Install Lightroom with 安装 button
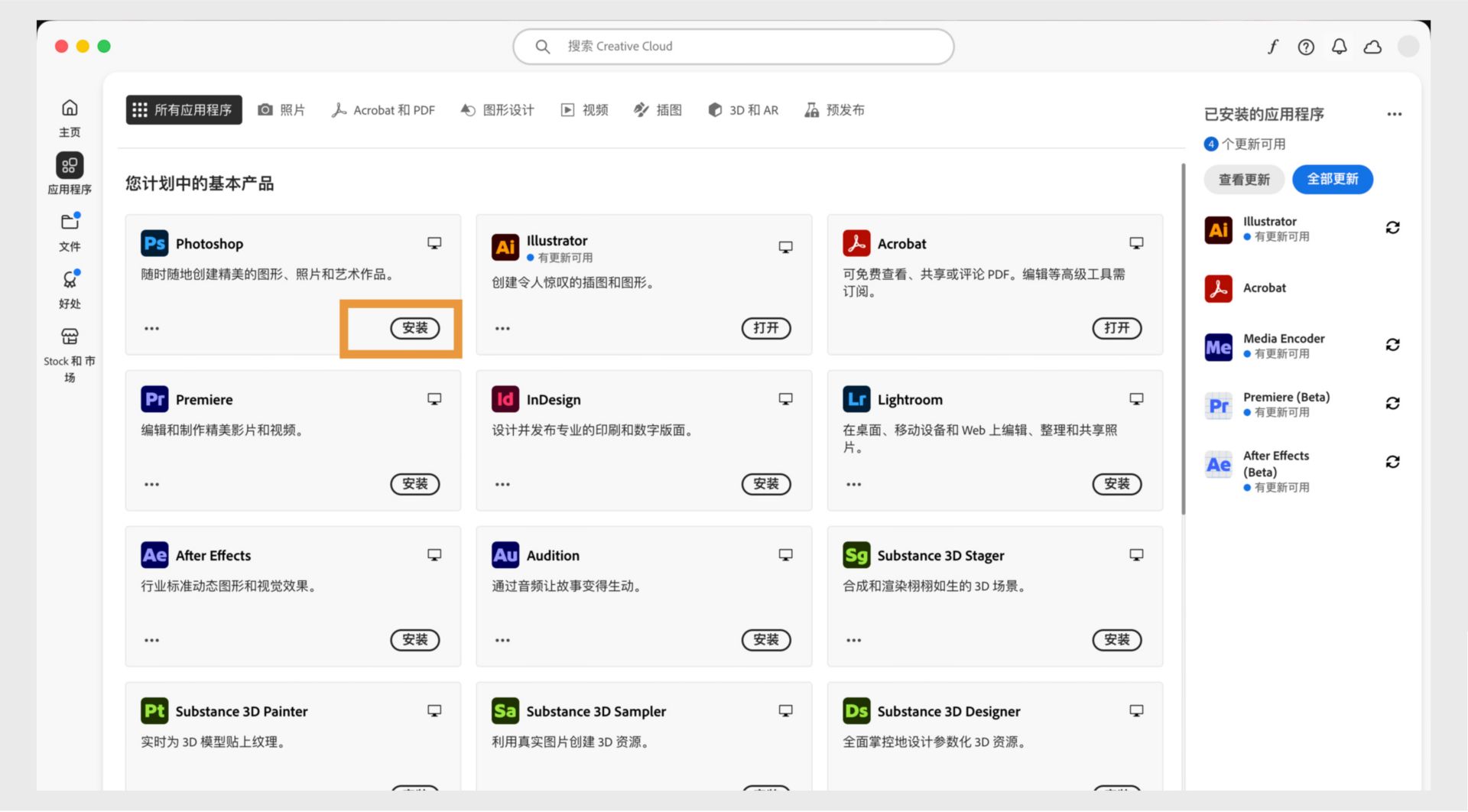Image resolution: width=1468 pixels, height=812 pixels. coord(1117,484)
